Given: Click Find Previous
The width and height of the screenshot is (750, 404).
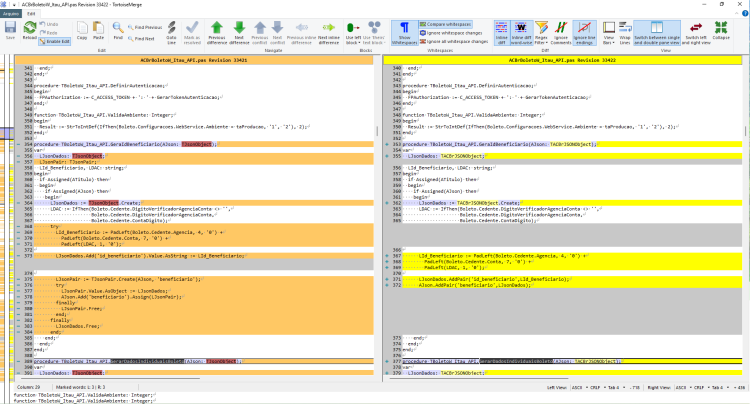Looking at the screenshot, I should tap(145, 27).
